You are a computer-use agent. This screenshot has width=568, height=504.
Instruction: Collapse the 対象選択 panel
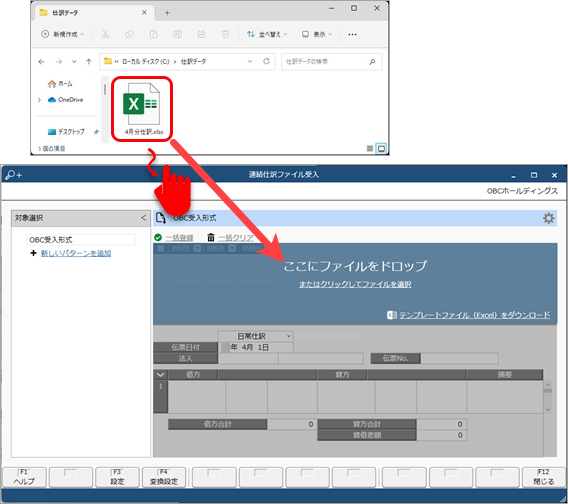(x=144, y=218)
